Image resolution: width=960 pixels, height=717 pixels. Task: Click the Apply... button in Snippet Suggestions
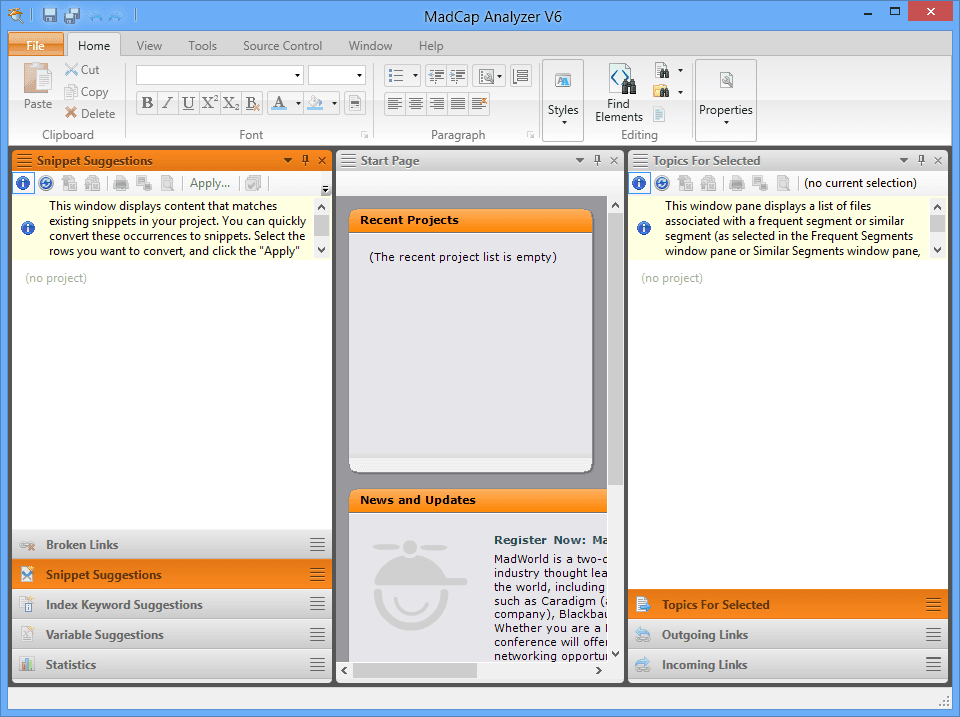(x=209, y=183)
